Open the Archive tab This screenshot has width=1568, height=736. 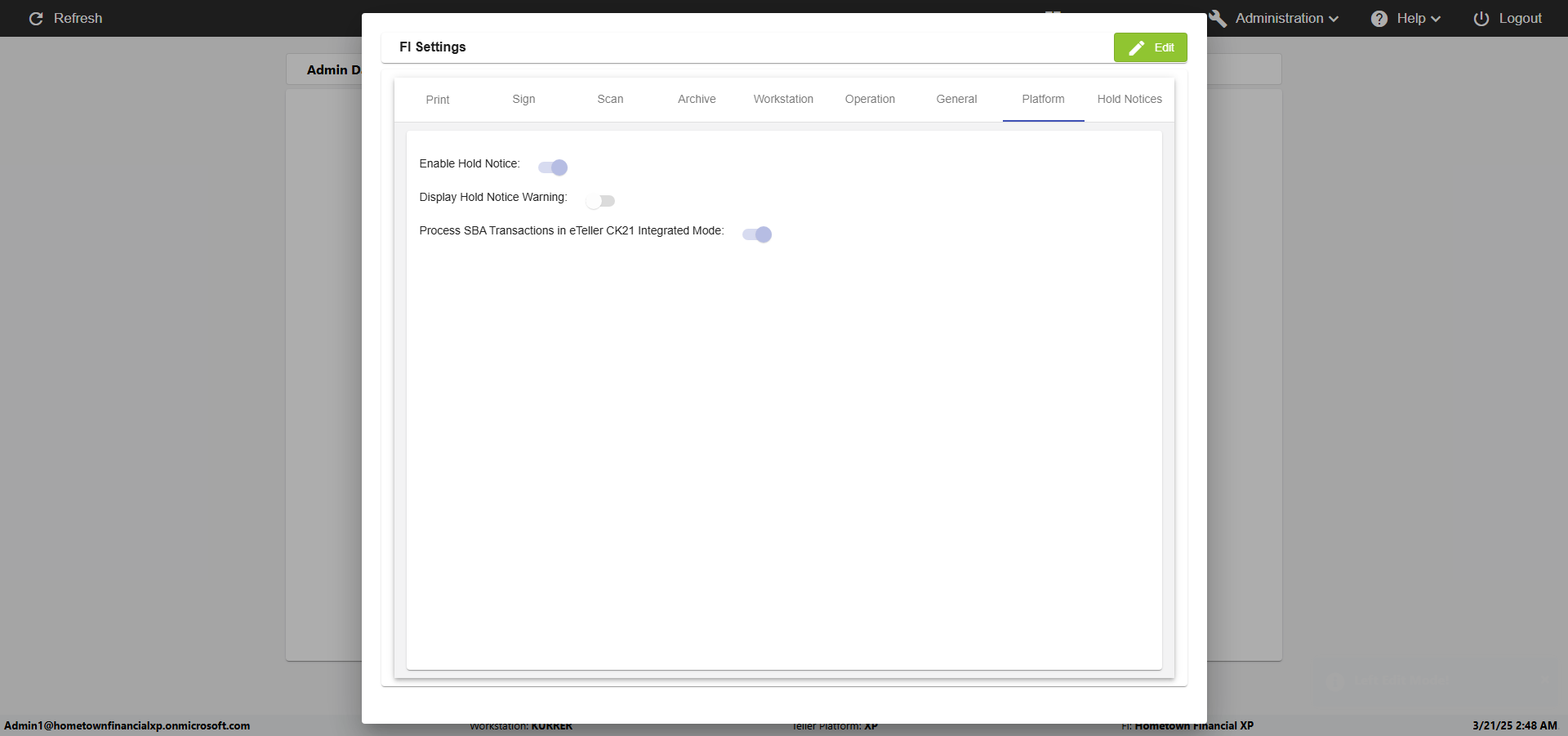(x=697, y=100)
